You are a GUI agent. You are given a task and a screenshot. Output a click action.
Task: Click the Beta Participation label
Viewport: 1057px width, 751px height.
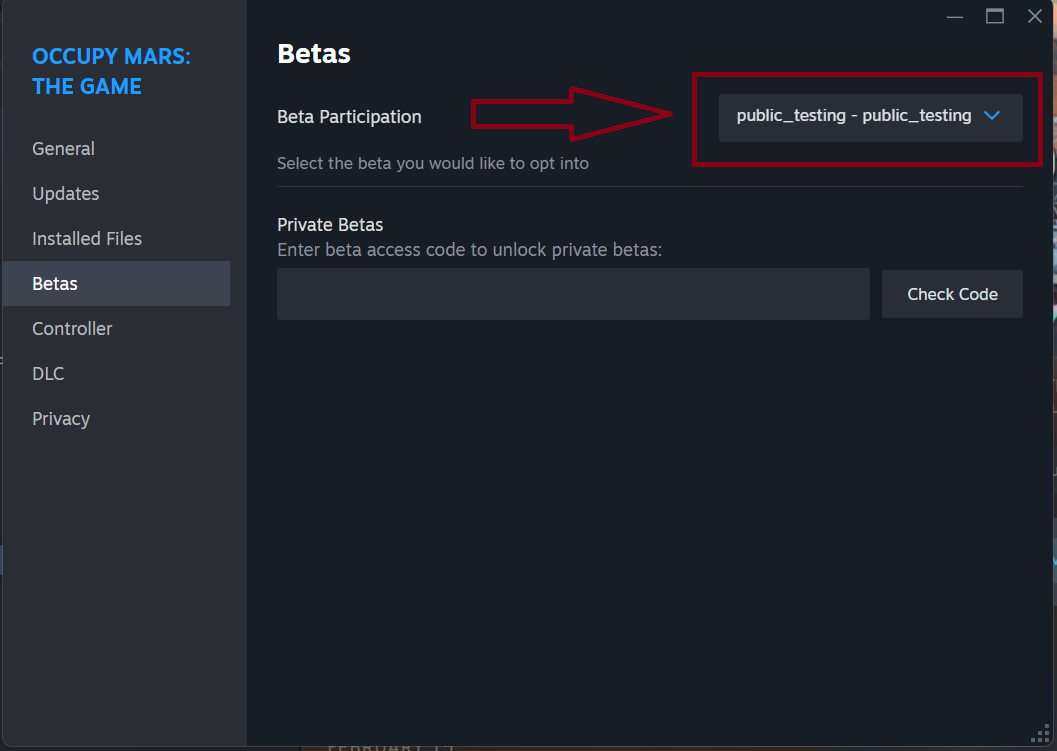coord(349,117)
